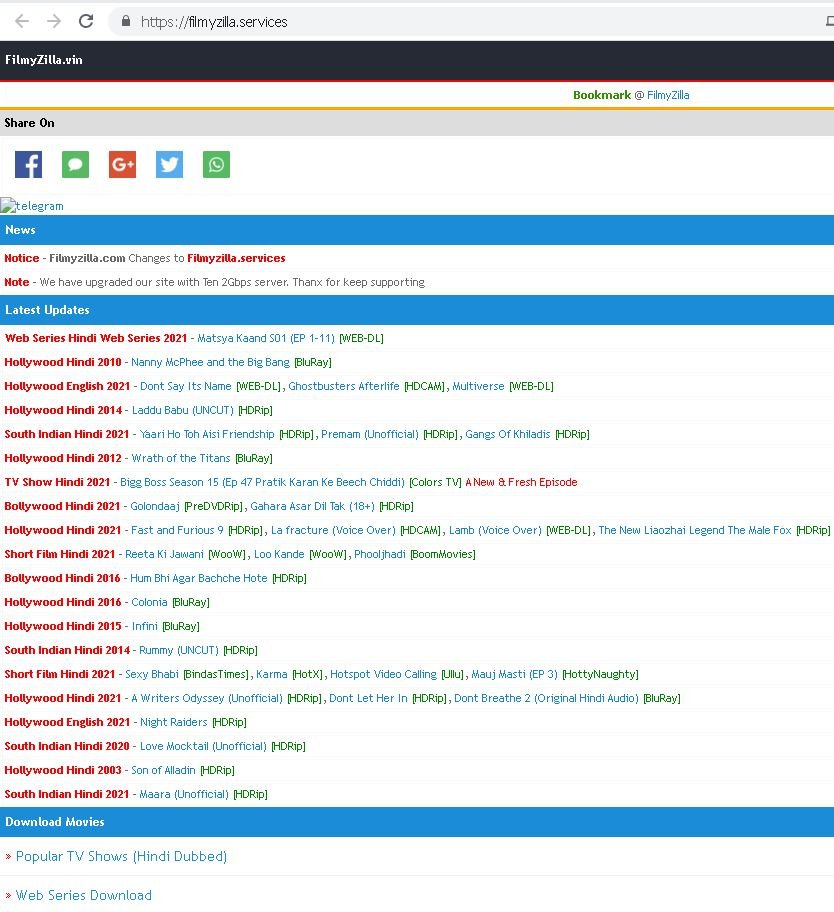Reload the page with refresh icon
The height and width of the screenshot is (912, 834).
[86, 22]
